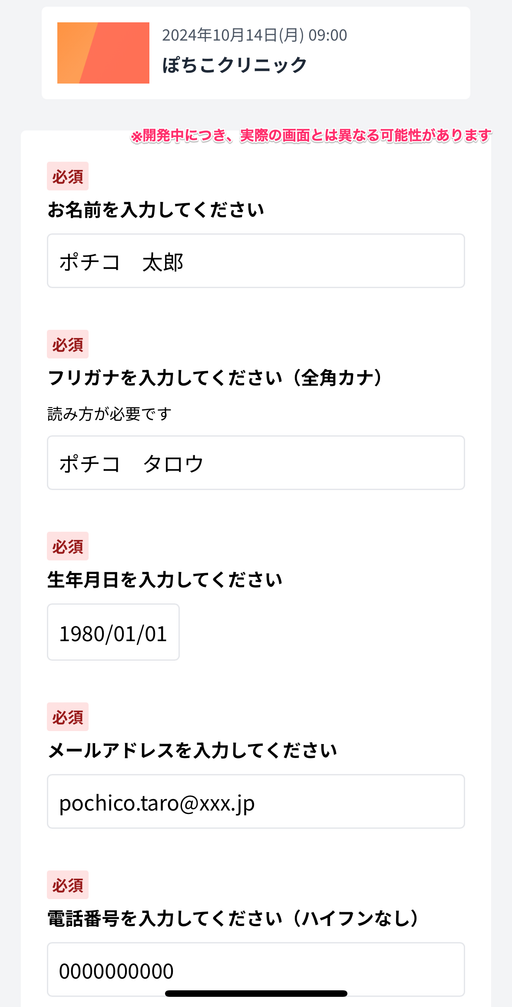The height and width of the screenshot is (1007, 512).
Task: Click the pink ※開発中につき notice text
Action: pyautogui.click(x=312, y=136)
